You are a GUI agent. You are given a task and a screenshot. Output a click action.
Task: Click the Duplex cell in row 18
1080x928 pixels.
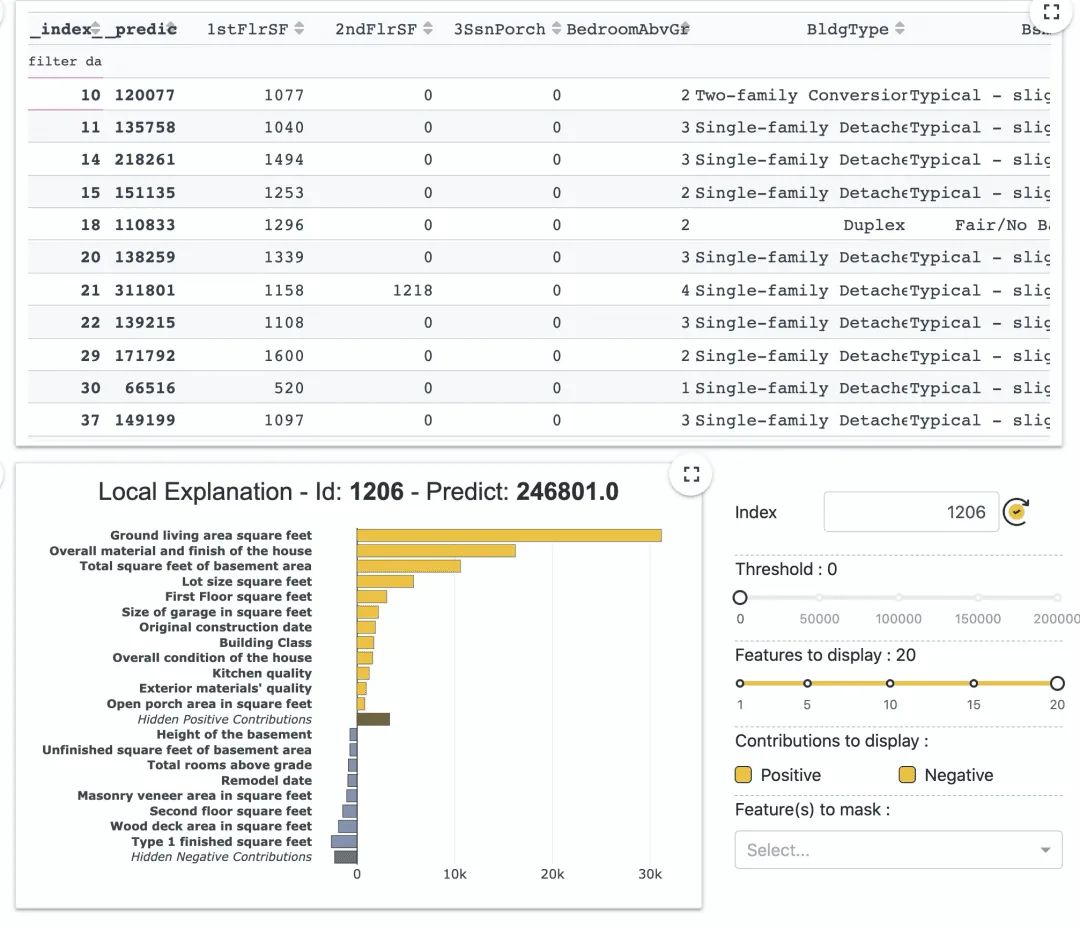tap(873, 225)
